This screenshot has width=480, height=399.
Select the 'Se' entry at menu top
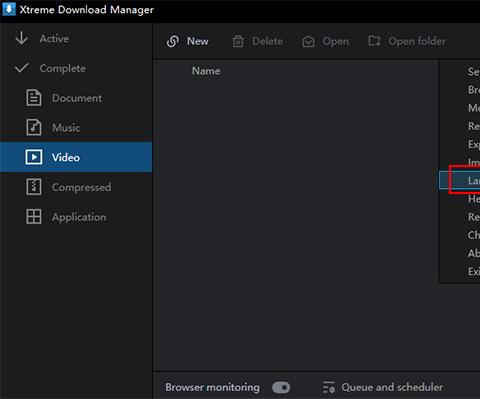click(473, 71)
